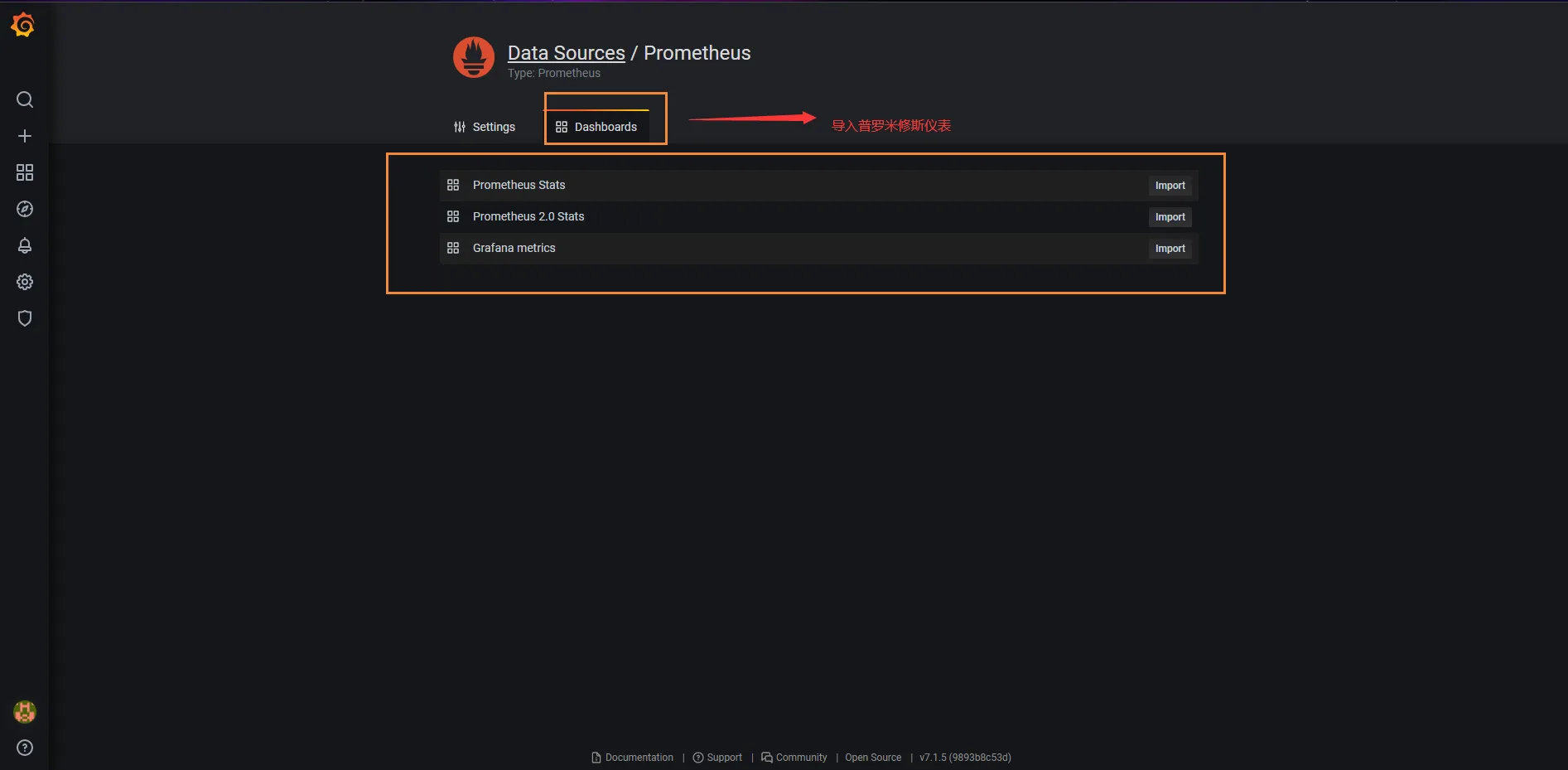
Task: Import the Grafana metrics dashboard
Action: click(1170, 249)
